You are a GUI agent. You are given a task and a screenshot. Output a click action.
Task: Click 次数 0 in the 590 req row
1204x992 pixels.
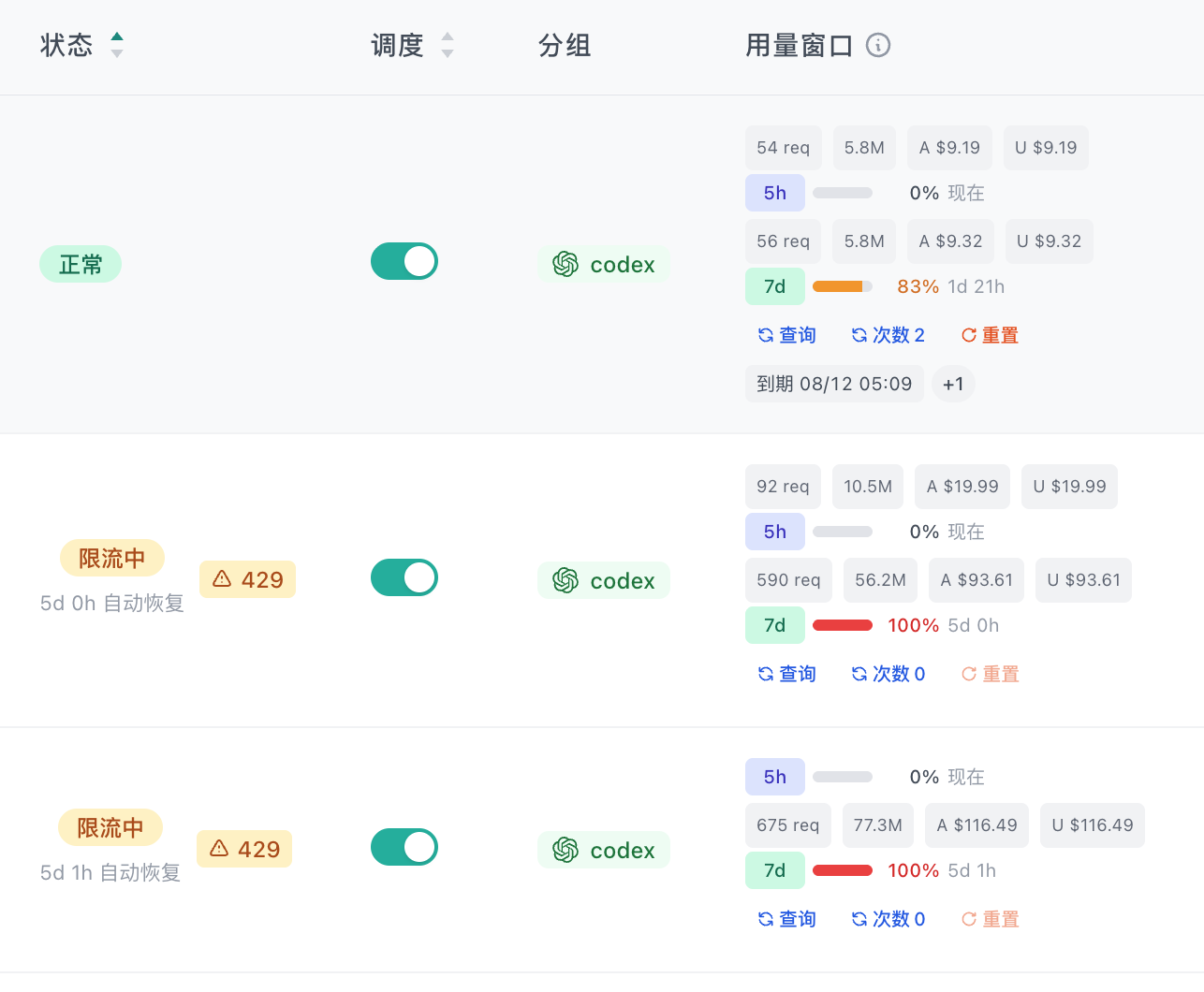(x=888, y=674)
